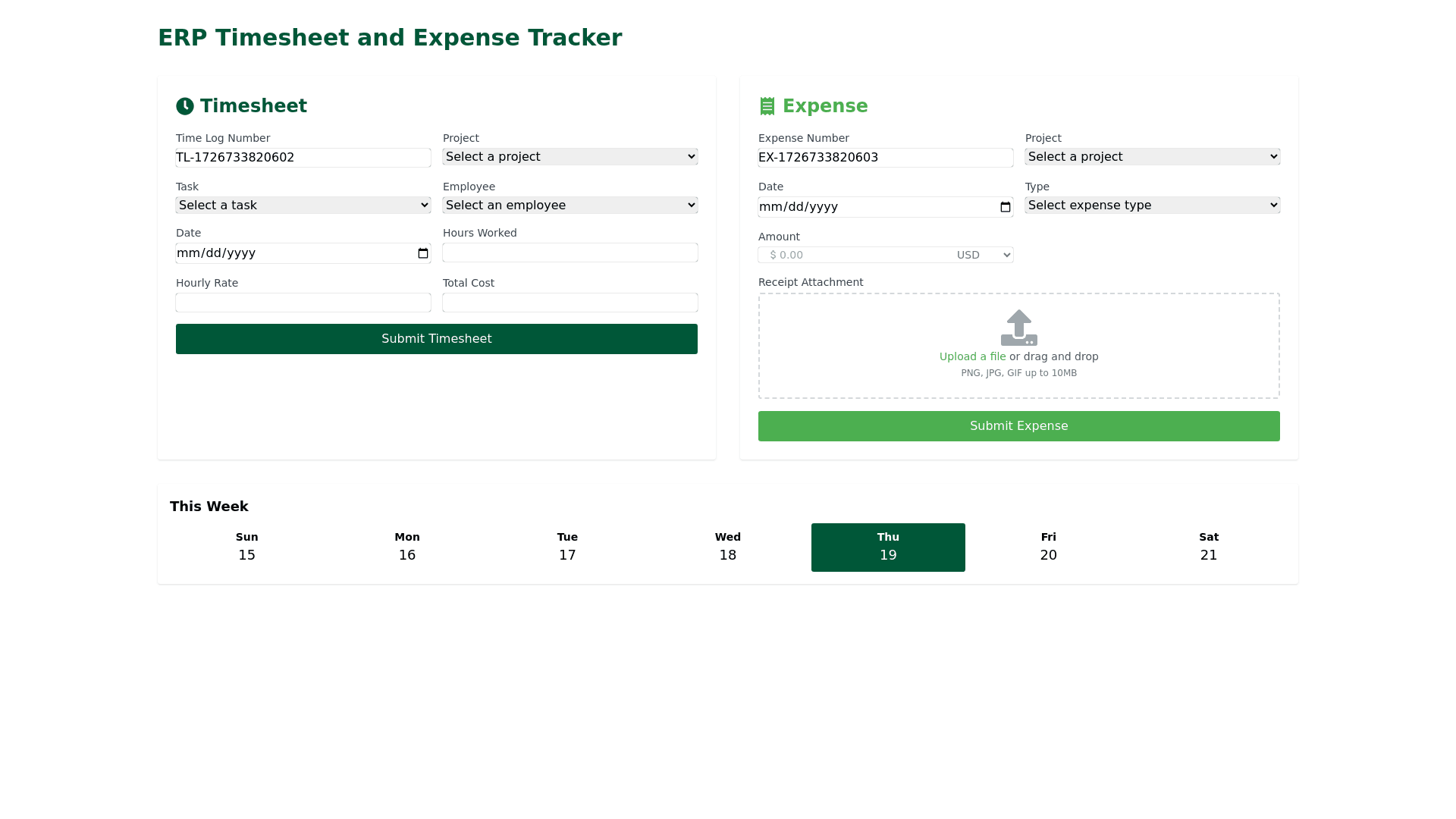Open the Select an employee dropdown
The height and width of the screenshot is (819, 1456).
point(570,206)
